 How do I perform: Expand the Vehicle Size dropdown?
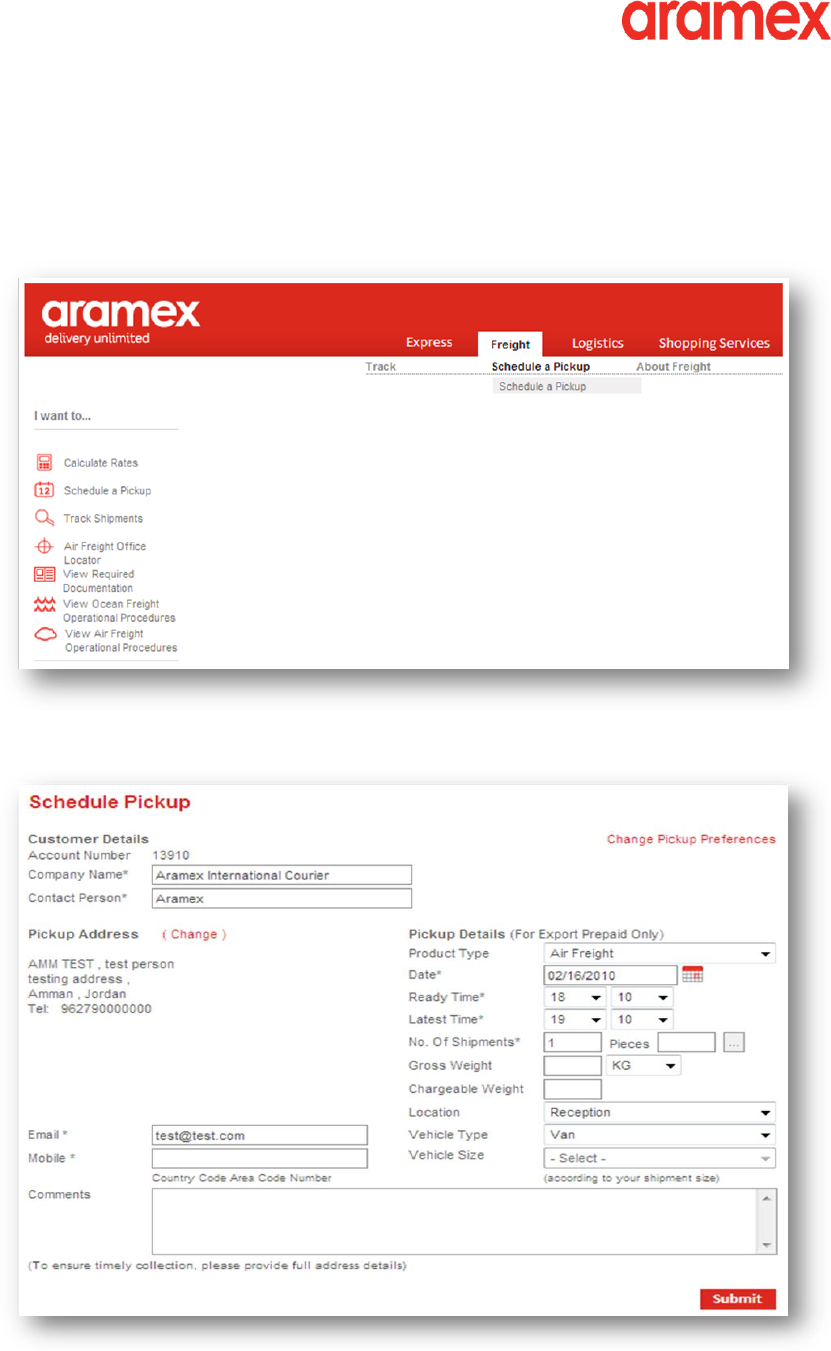point(660,1158)
